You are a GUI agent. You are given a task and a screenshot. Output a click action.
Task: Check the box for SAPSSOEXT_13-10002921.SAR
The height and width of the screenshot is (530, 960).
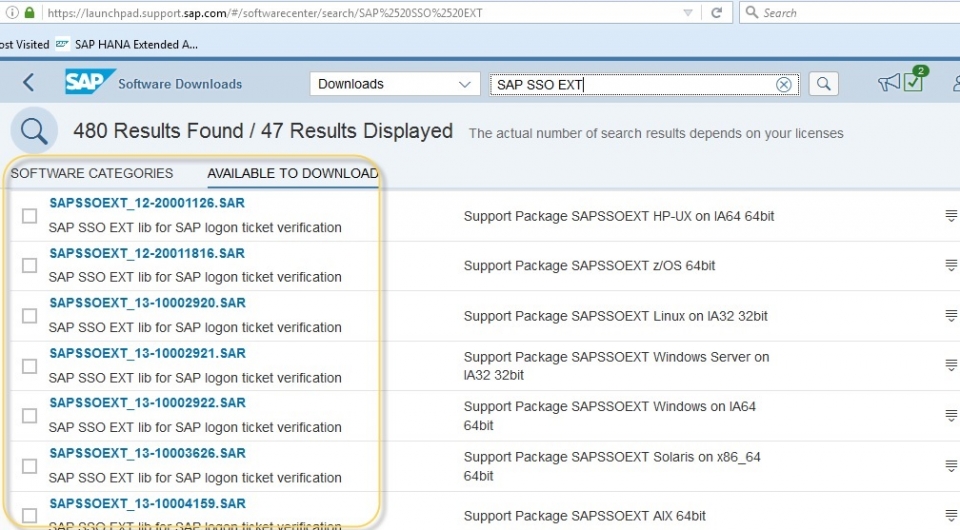tap(29, 366)
